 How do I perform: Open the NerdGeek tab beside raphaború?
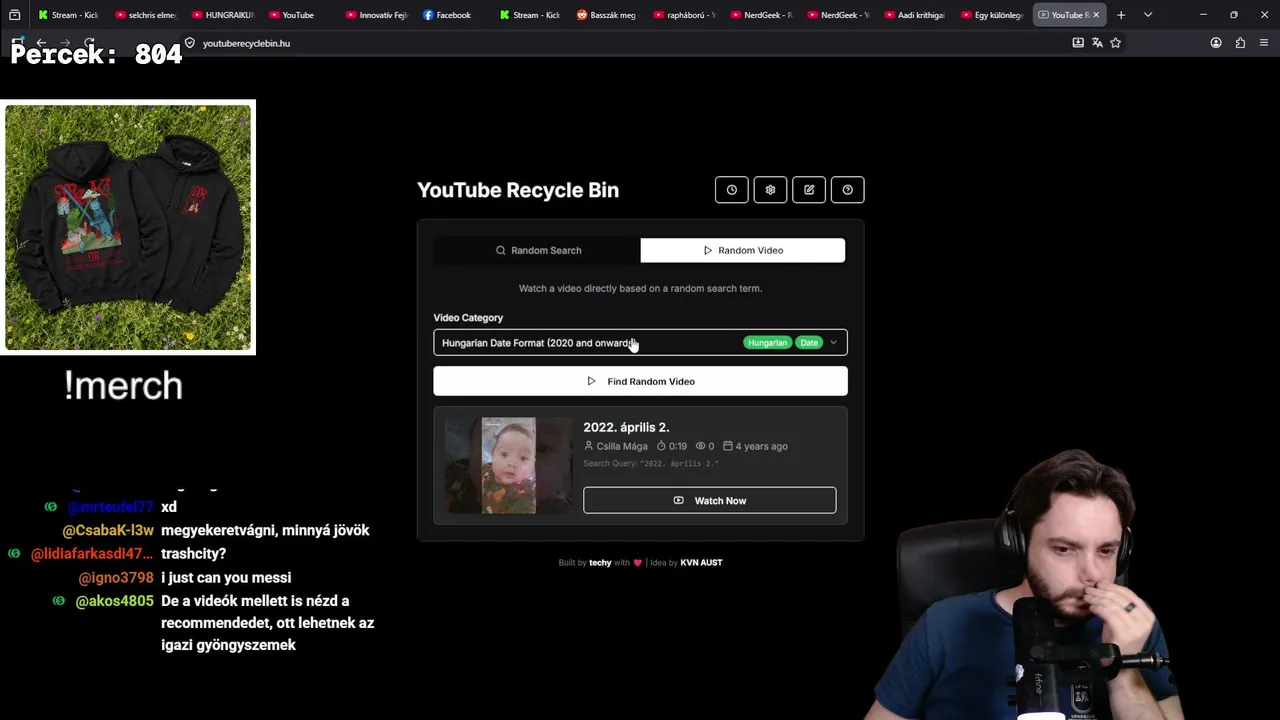click(x=760, y=15)
